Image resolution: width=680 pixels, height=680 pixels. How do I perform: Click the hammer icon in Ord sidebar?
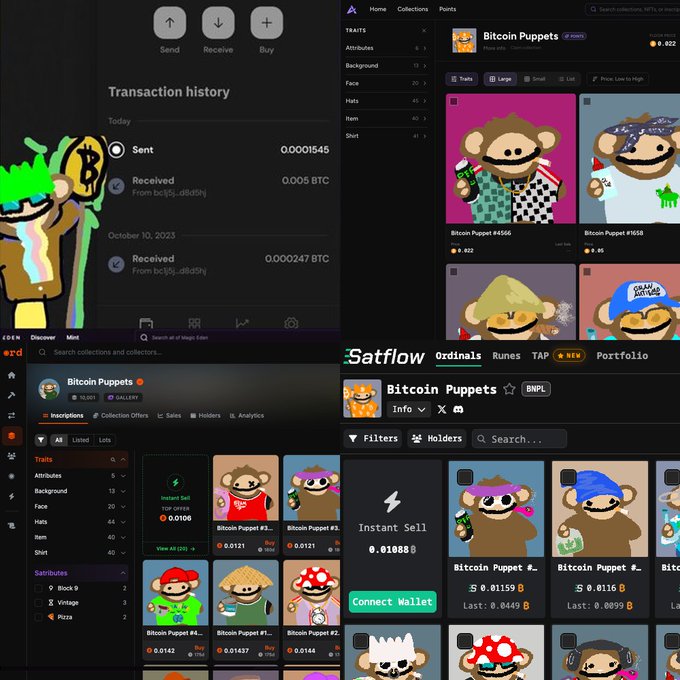(x=12, y=395)
